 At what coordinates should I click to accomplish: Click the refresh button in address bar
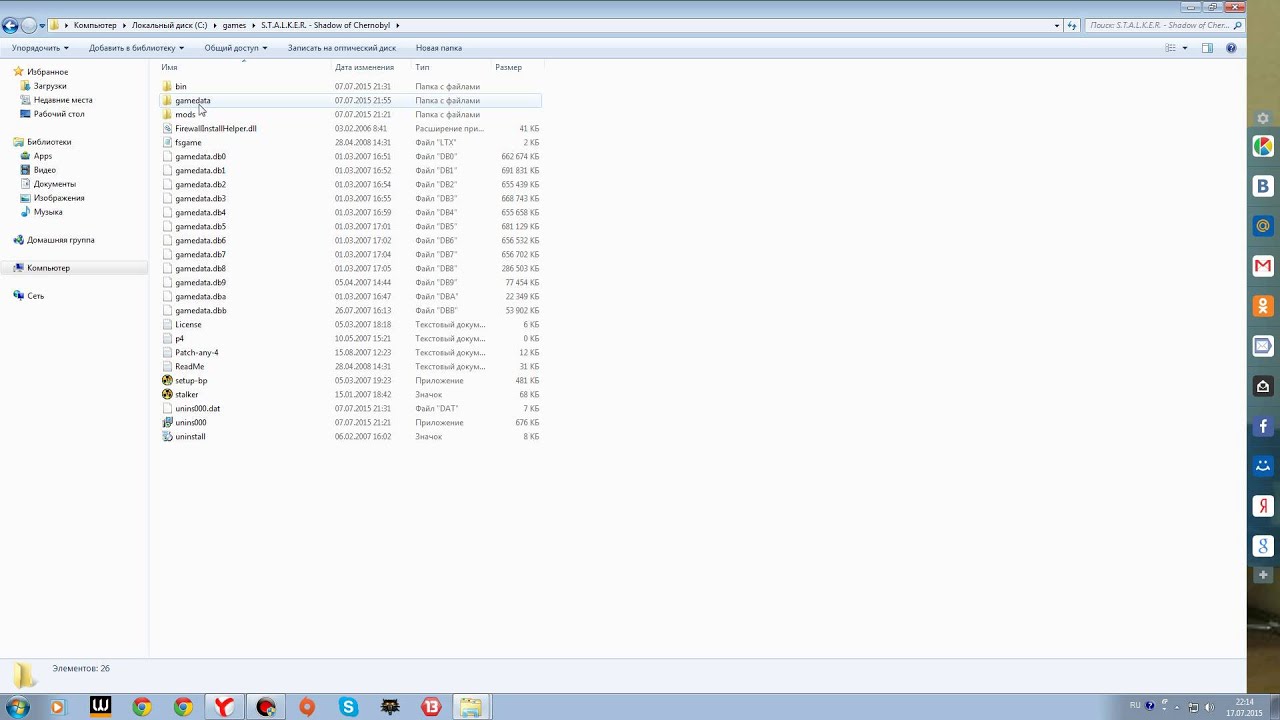pos(1072,25)
